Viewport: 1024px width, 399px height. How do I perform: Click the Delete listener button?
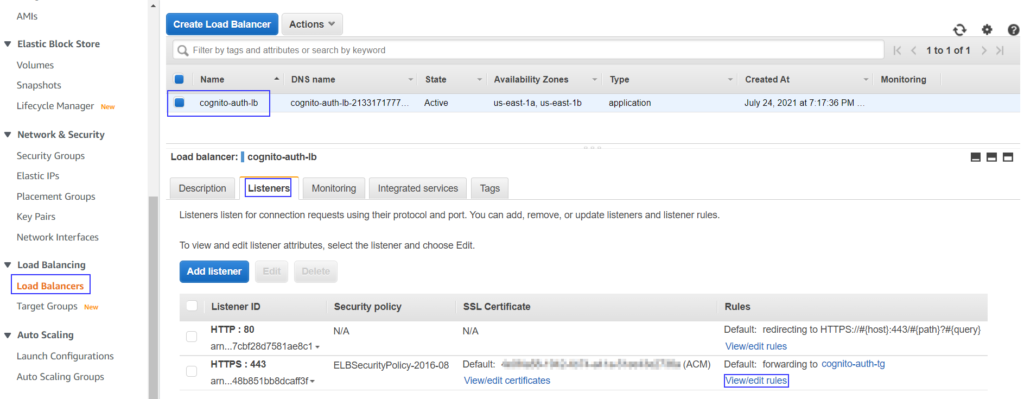[316, 271]
